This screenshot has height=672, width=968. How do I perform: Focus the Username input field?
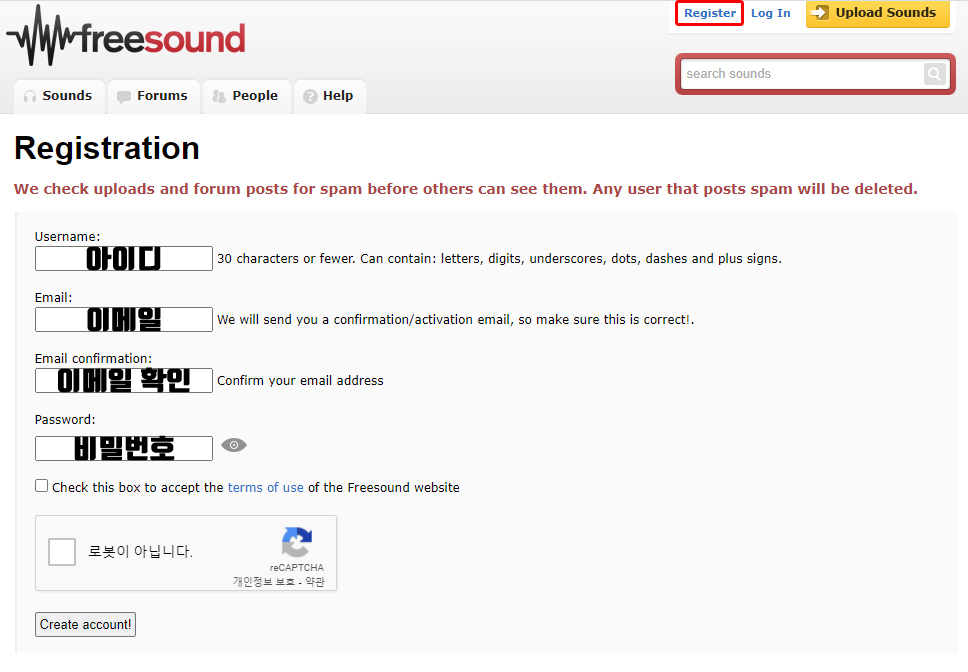123,259
